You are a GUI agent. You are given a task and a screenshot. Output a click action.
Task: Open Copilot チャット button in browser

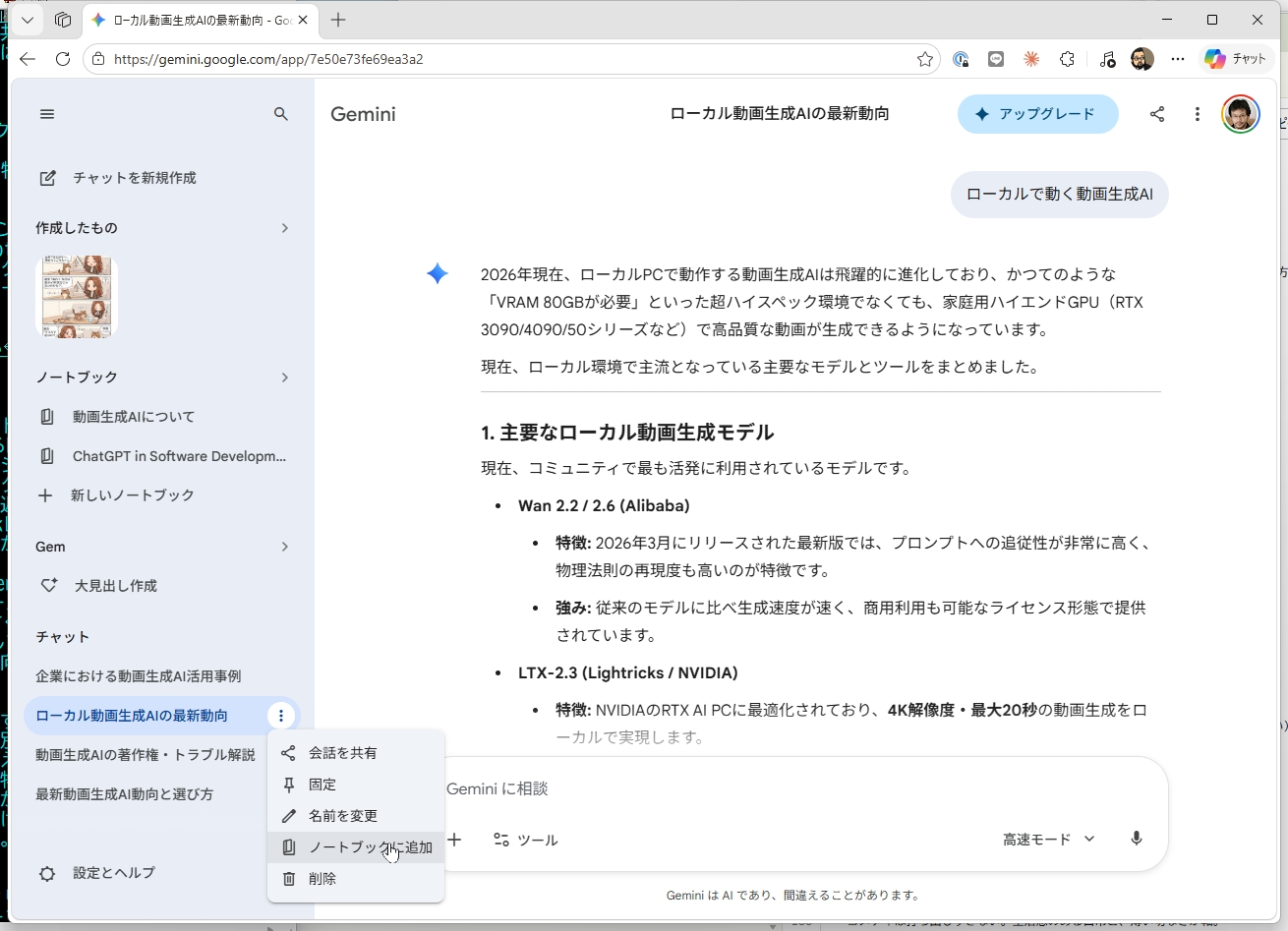coord(1235,59)
